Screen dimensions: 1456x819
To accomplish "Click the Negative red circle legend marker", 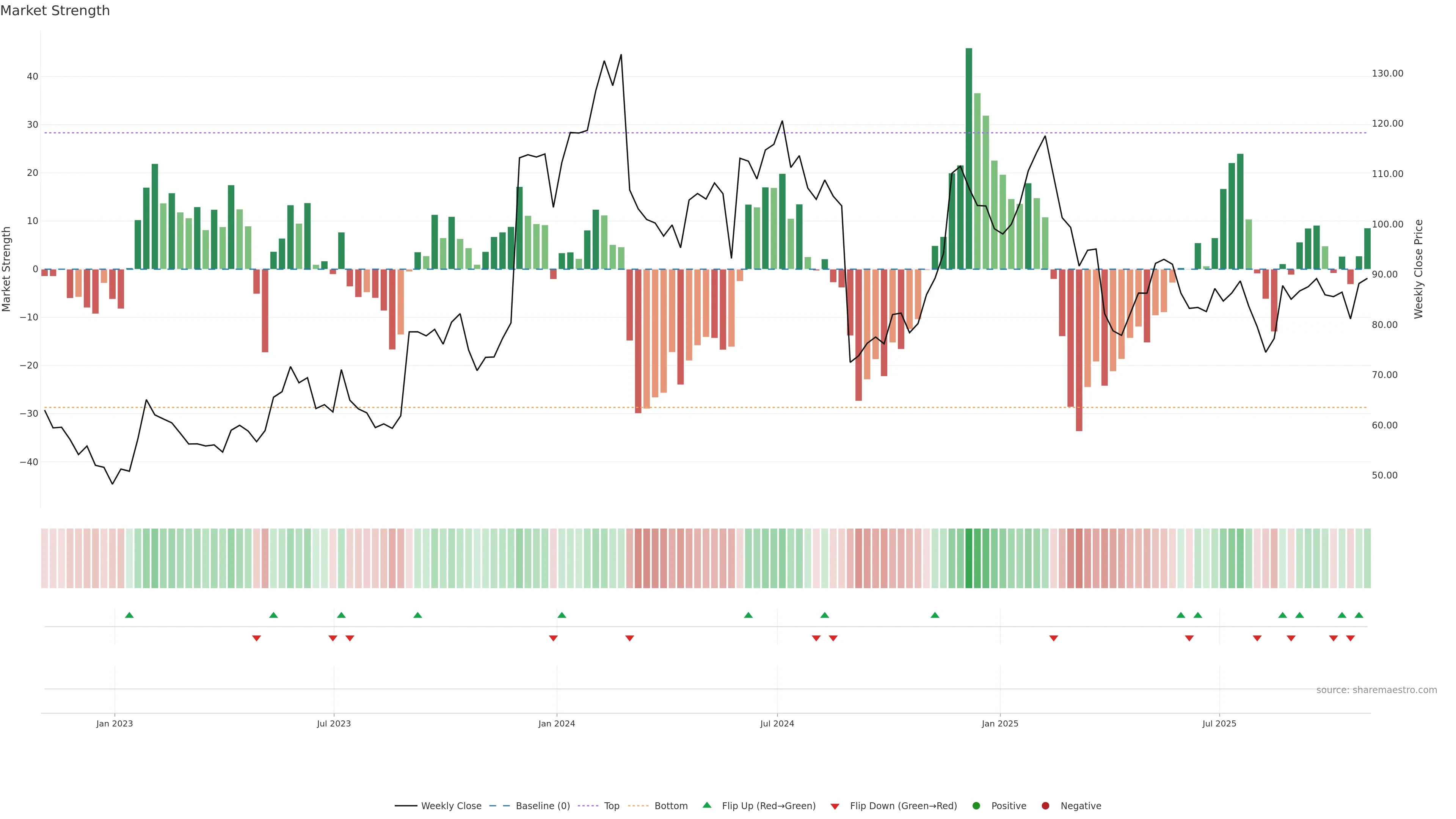I will pos(1045,806).
